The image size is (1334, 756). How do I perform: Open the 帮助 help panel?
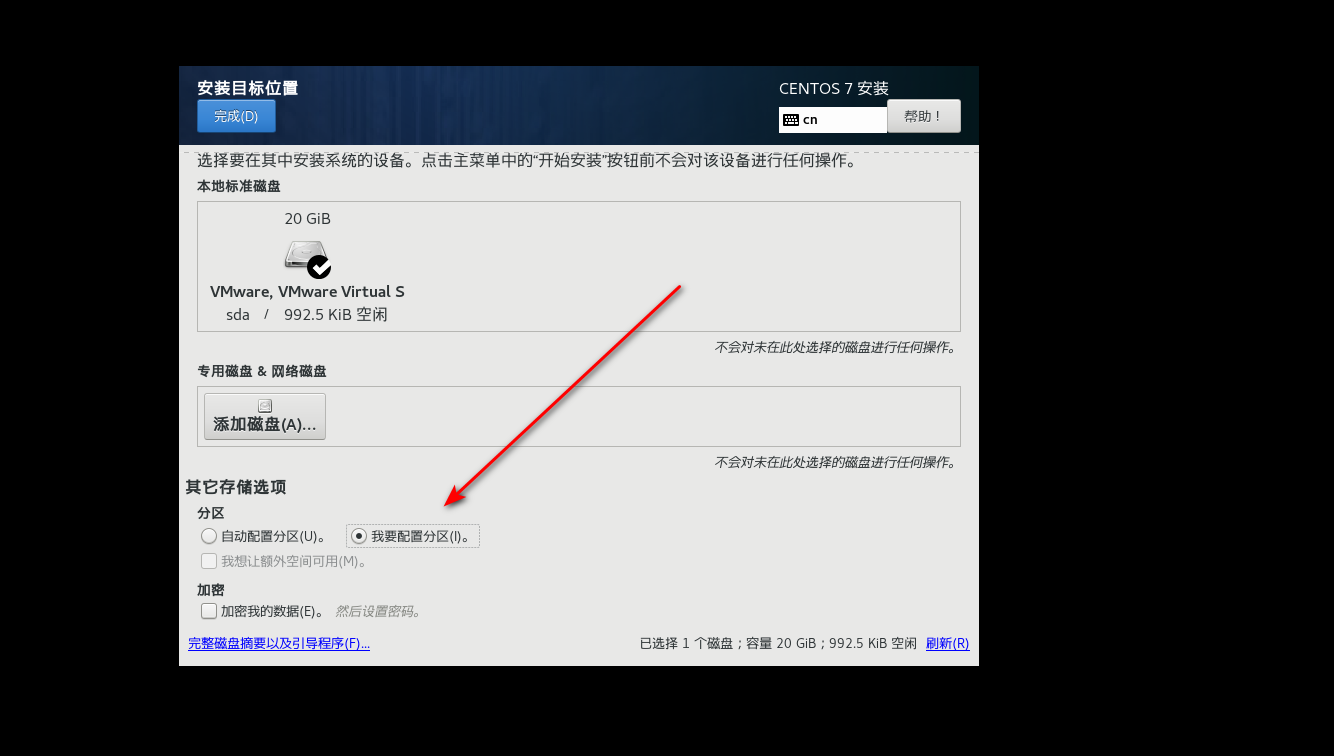pyautogui.click(x=922, y=115)
